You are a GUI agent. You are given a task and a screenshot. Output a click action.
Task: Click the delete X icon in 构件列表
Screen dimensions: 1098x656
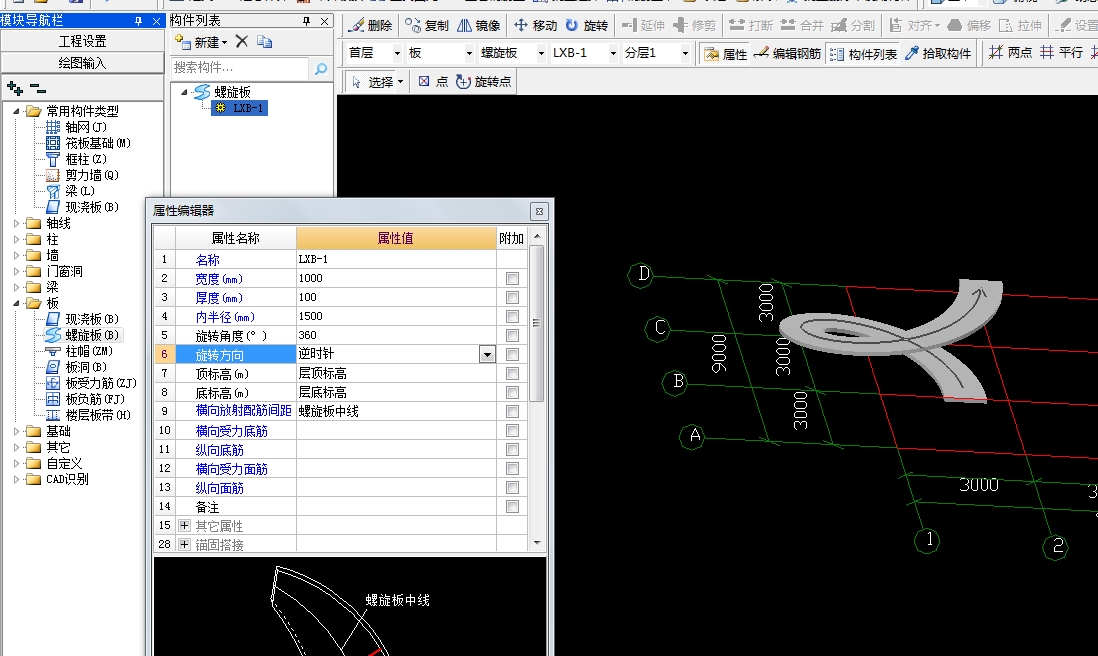click(242, 41)
